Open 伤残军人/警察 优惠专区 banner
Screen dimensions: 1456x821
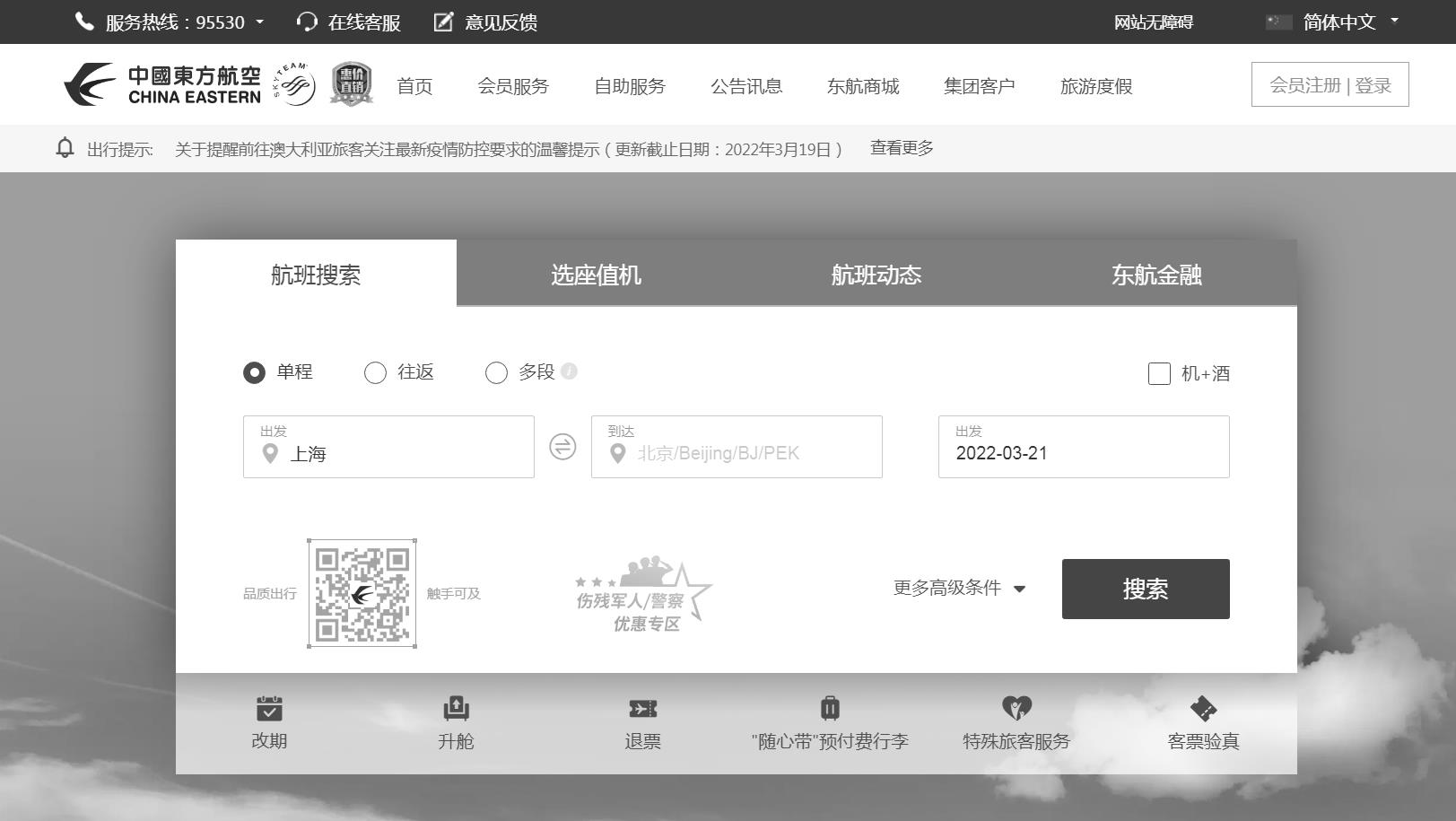click(x=642, y=594)
